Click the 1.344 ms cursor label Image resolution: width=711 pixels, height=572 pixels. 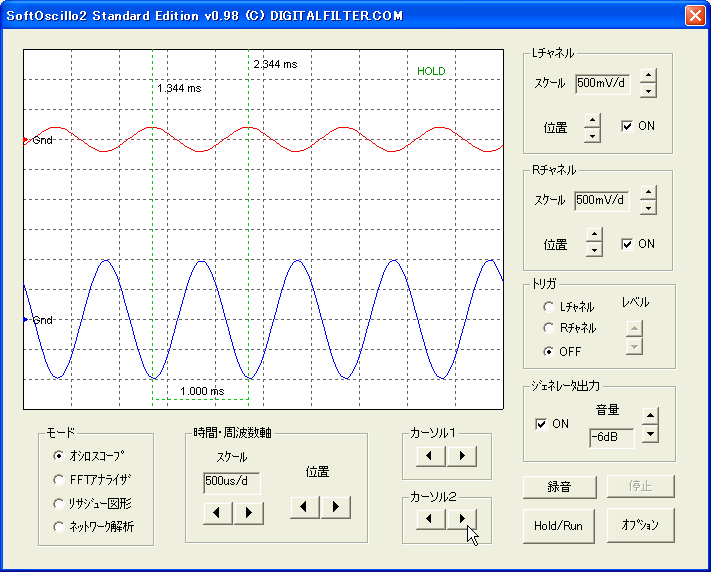pyautogui.click(x=180, y=88)
